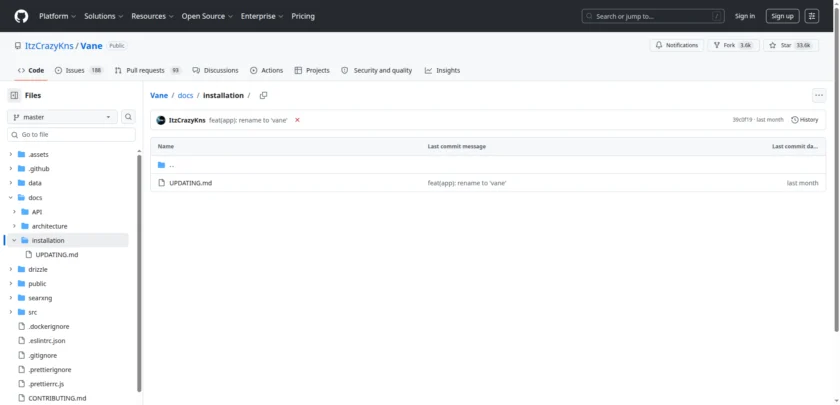Expand the src folder chevron

11,312
